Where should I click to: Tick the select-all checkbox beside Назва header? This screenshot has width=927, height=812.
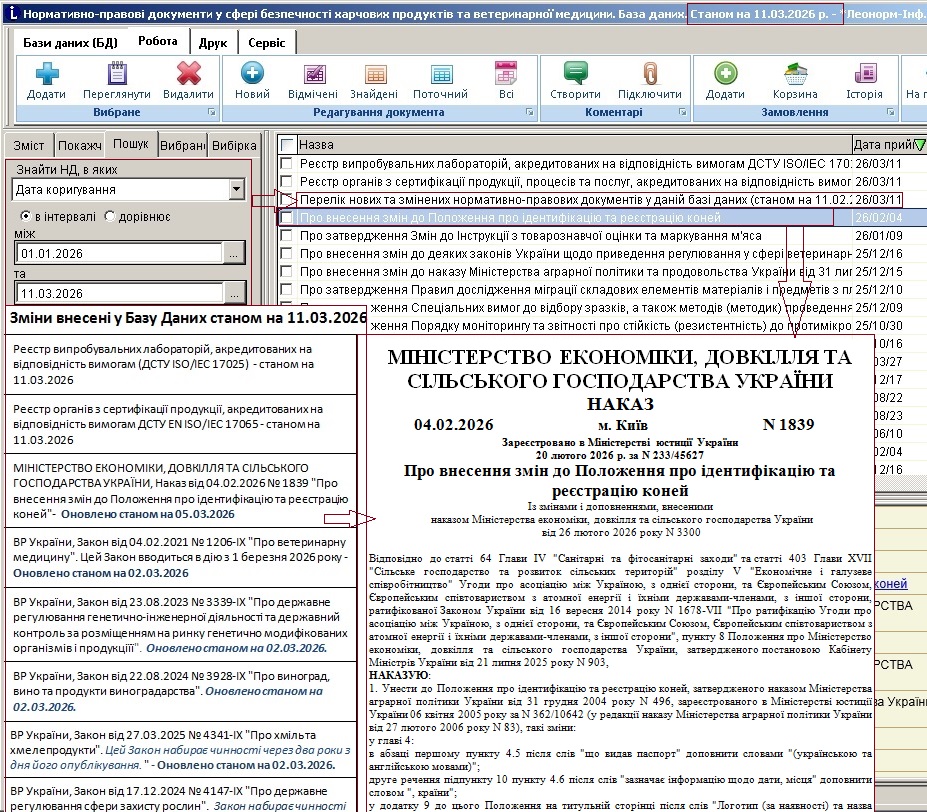point(288,145)
